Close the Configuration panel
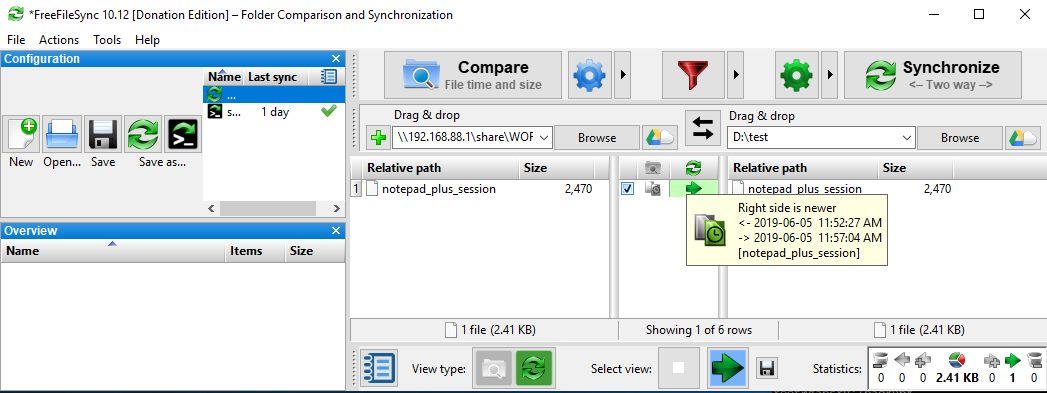The height and width of the screenshot is (393, 1047). [336, 59]
